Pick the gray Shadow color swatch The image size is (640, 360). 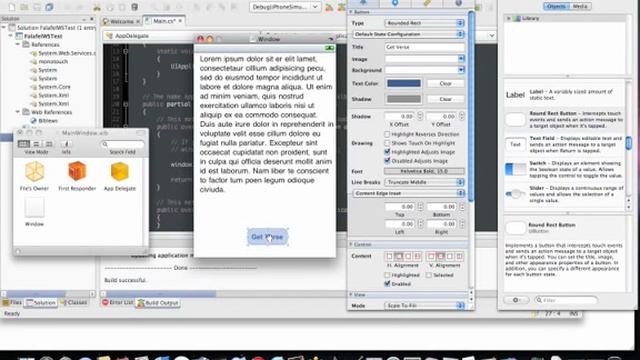404,99
